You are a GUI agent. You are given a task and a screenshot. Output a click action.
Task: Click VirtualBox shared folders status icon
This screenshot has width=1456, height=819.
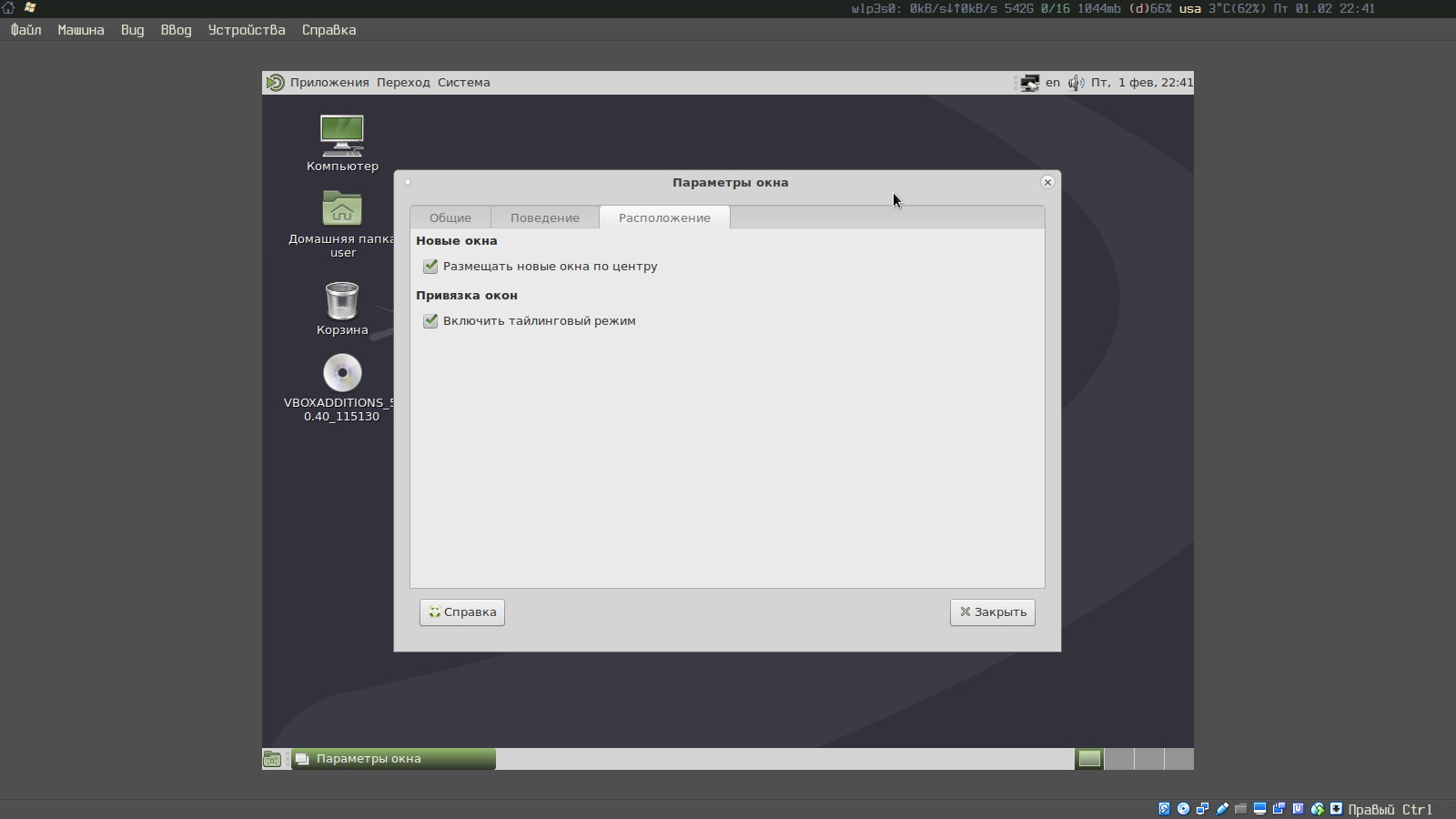point(1240,809)
